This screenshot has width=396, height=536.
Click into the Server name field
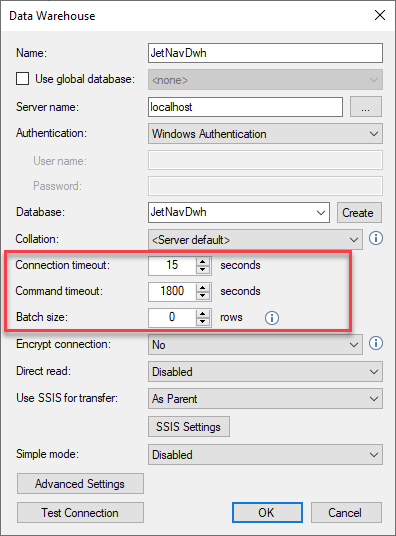(x=246, y=107)
